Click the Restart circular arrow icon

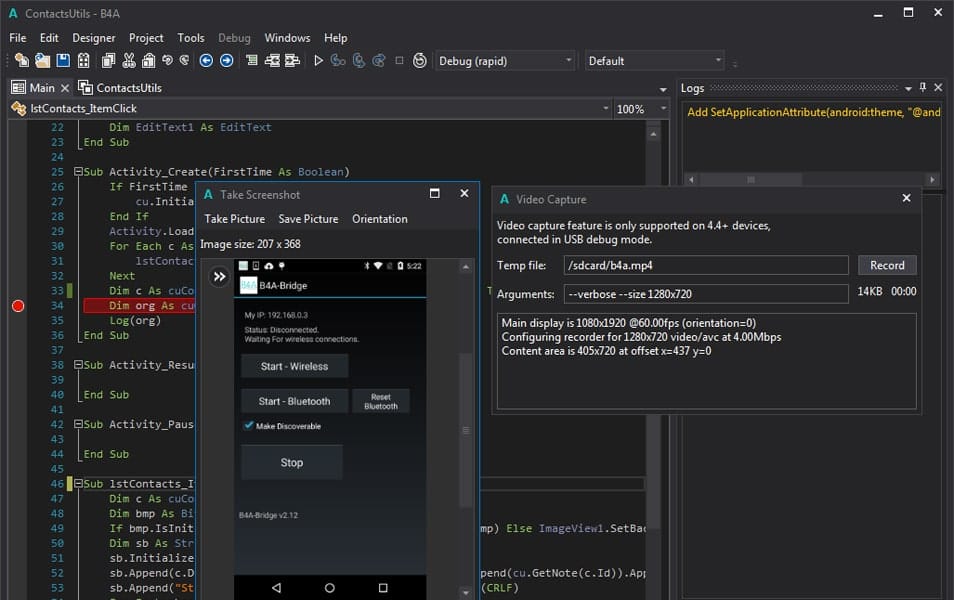pyautogui.click(x=420, y=61)
